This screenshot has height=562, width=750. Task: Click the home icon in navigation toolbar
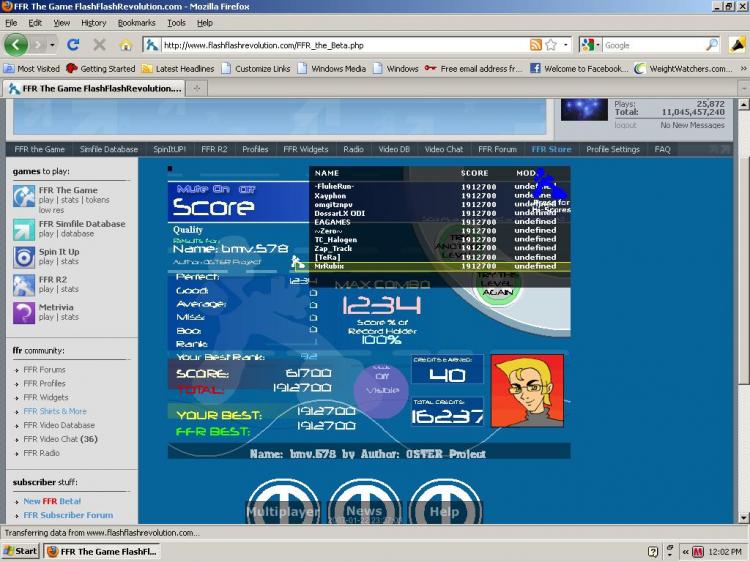[x=125, y=45]
